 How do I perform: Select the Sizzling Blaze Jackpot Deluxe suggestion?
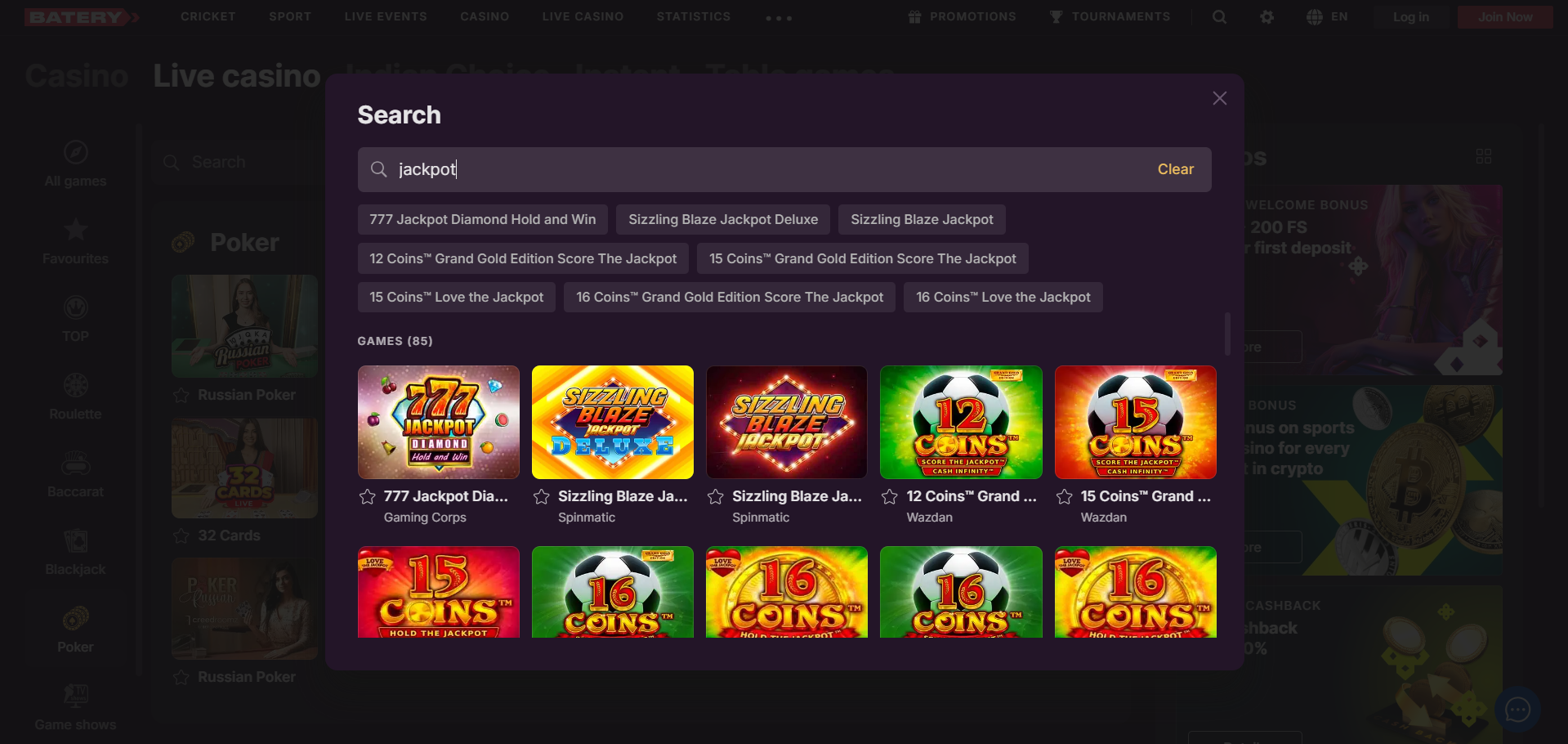point(722,220)
